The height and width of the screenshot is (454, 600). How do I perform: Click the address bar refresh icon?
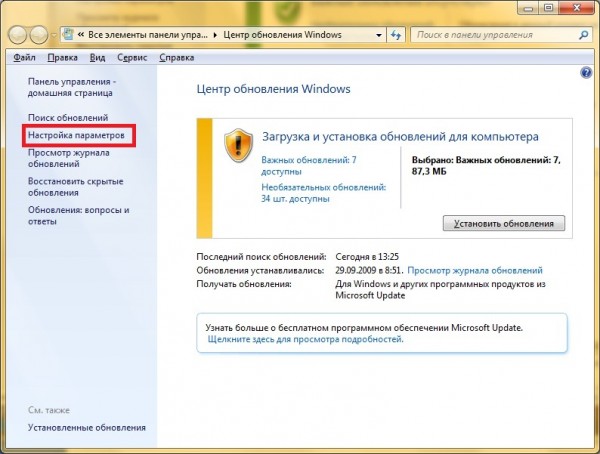[x=396, y=35]
